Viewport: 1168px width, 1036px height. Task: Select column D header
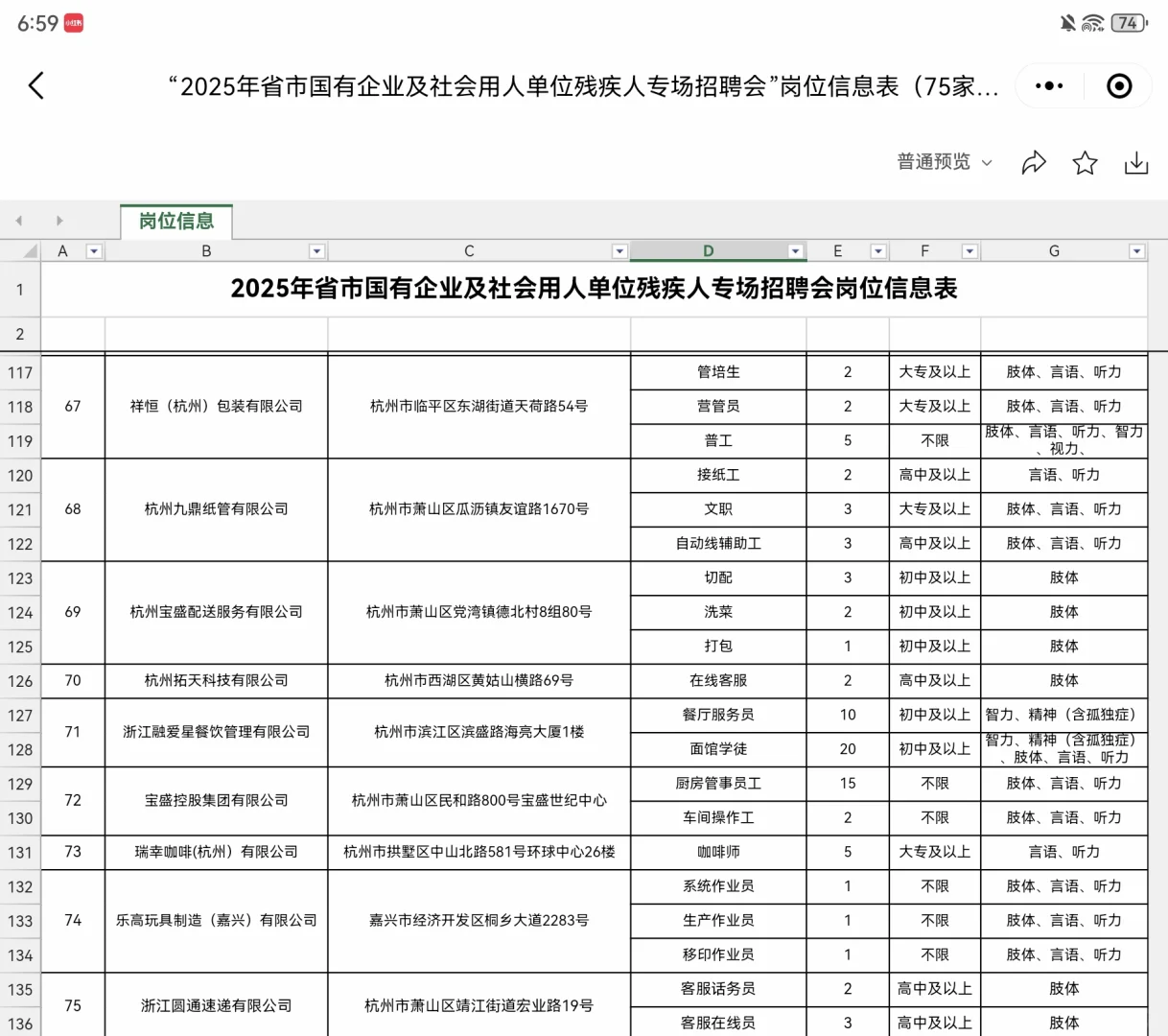coord(708,251)
